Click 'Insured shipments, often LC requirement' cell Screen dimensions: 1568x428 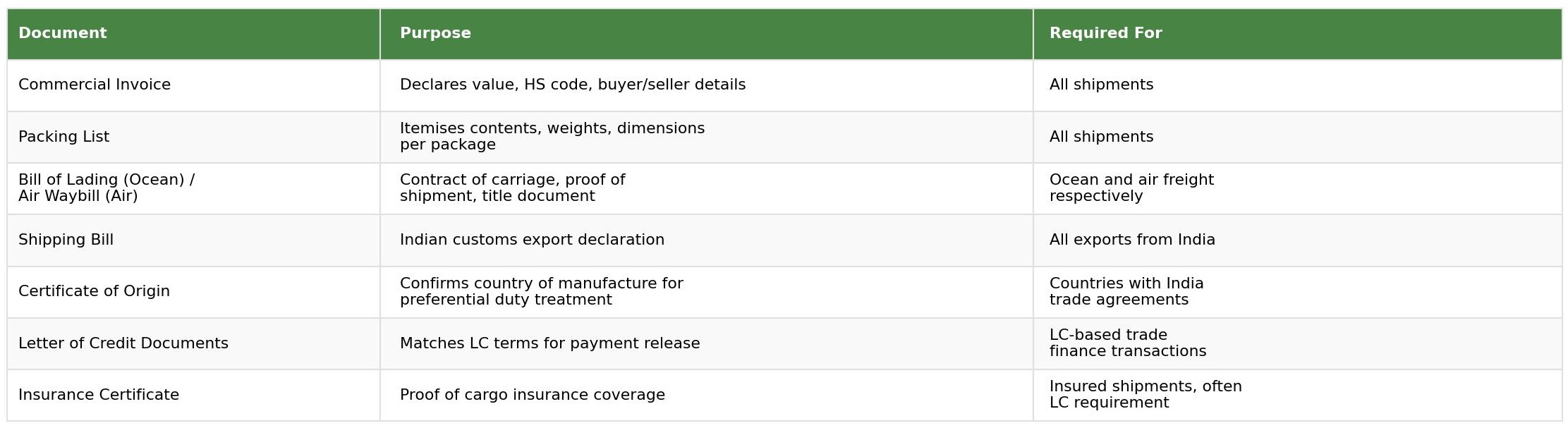pos(1298,395)
